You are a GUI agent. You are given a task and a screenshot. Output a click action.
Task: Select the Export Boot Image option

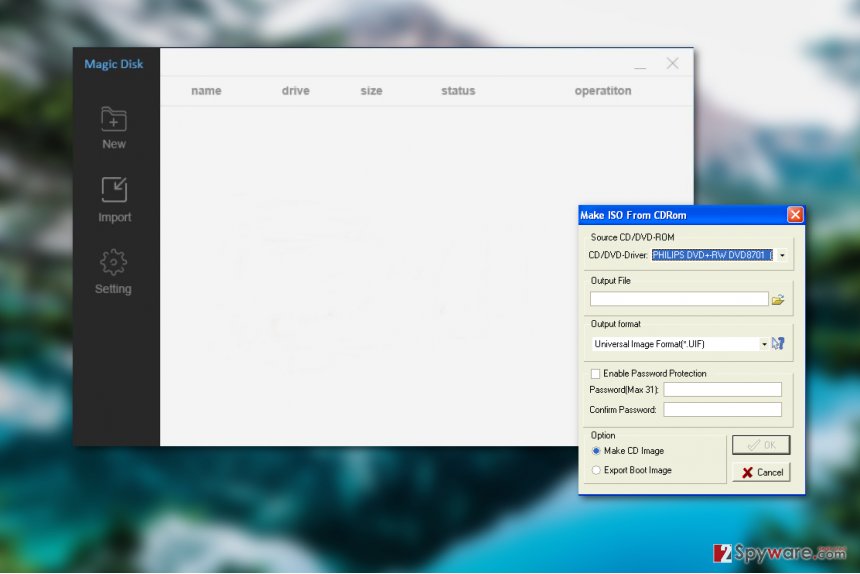pos(597,470)
